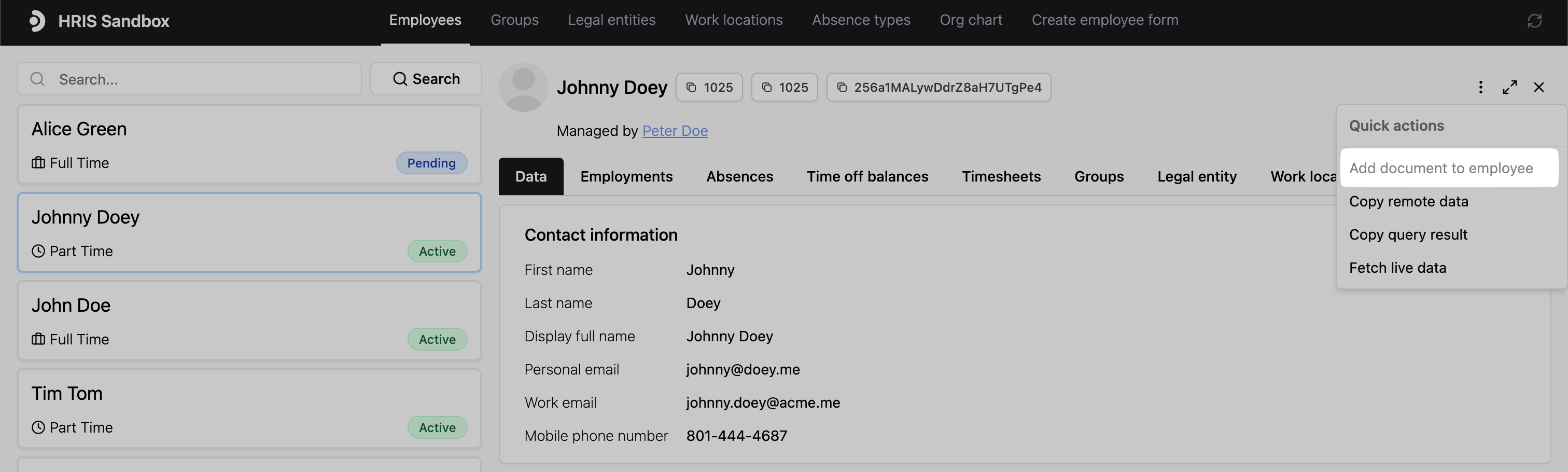Select the Data tab
This screenshot has height=472, width=1568.
(x=531, y=177)
